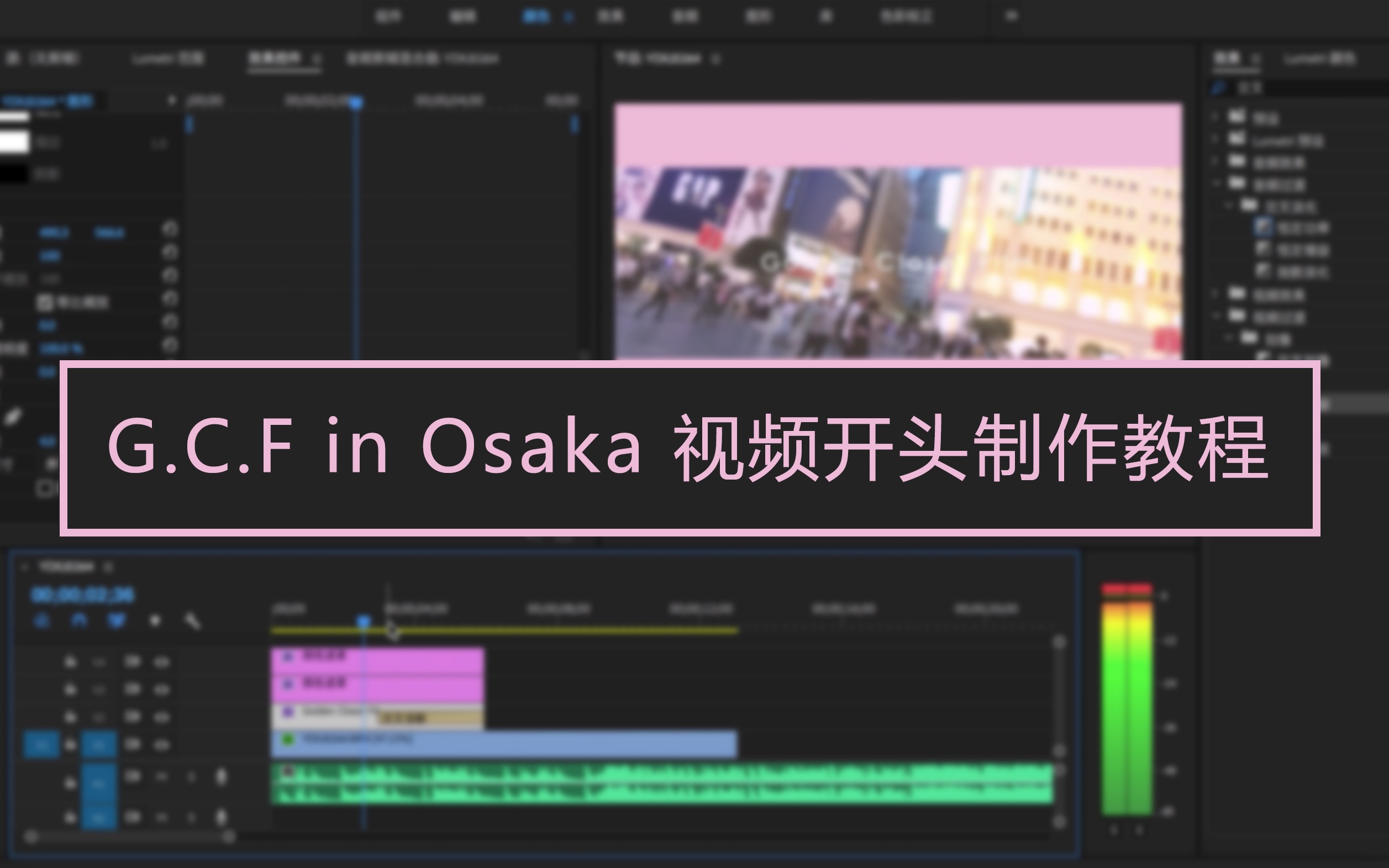Click the blue timeline timecode display

coord(83,595)
